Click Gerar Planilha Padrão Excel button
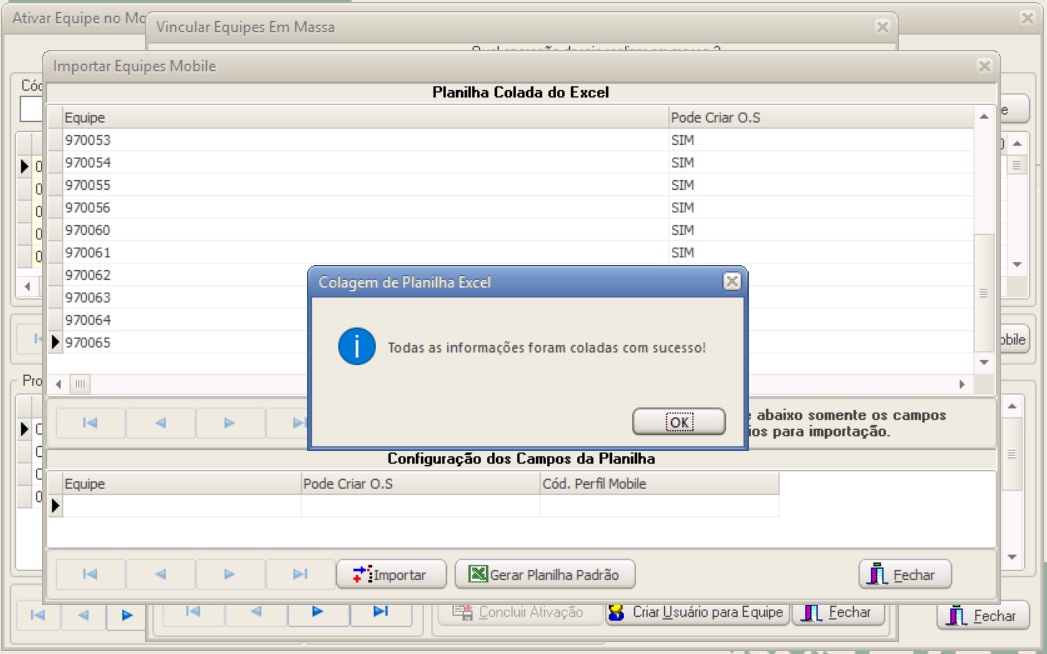The height and width of the screenshot is (654, 1047). point(544,575)
